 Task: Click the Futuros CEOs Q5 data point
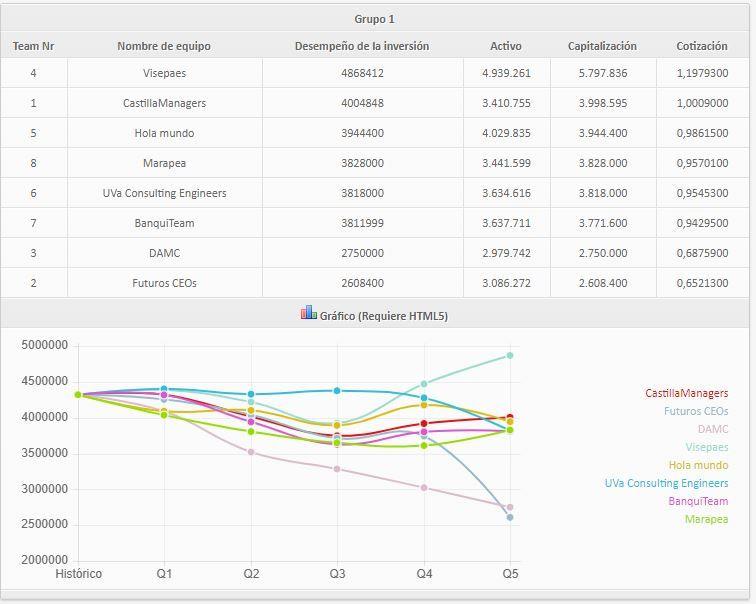[x=510, y=517]
